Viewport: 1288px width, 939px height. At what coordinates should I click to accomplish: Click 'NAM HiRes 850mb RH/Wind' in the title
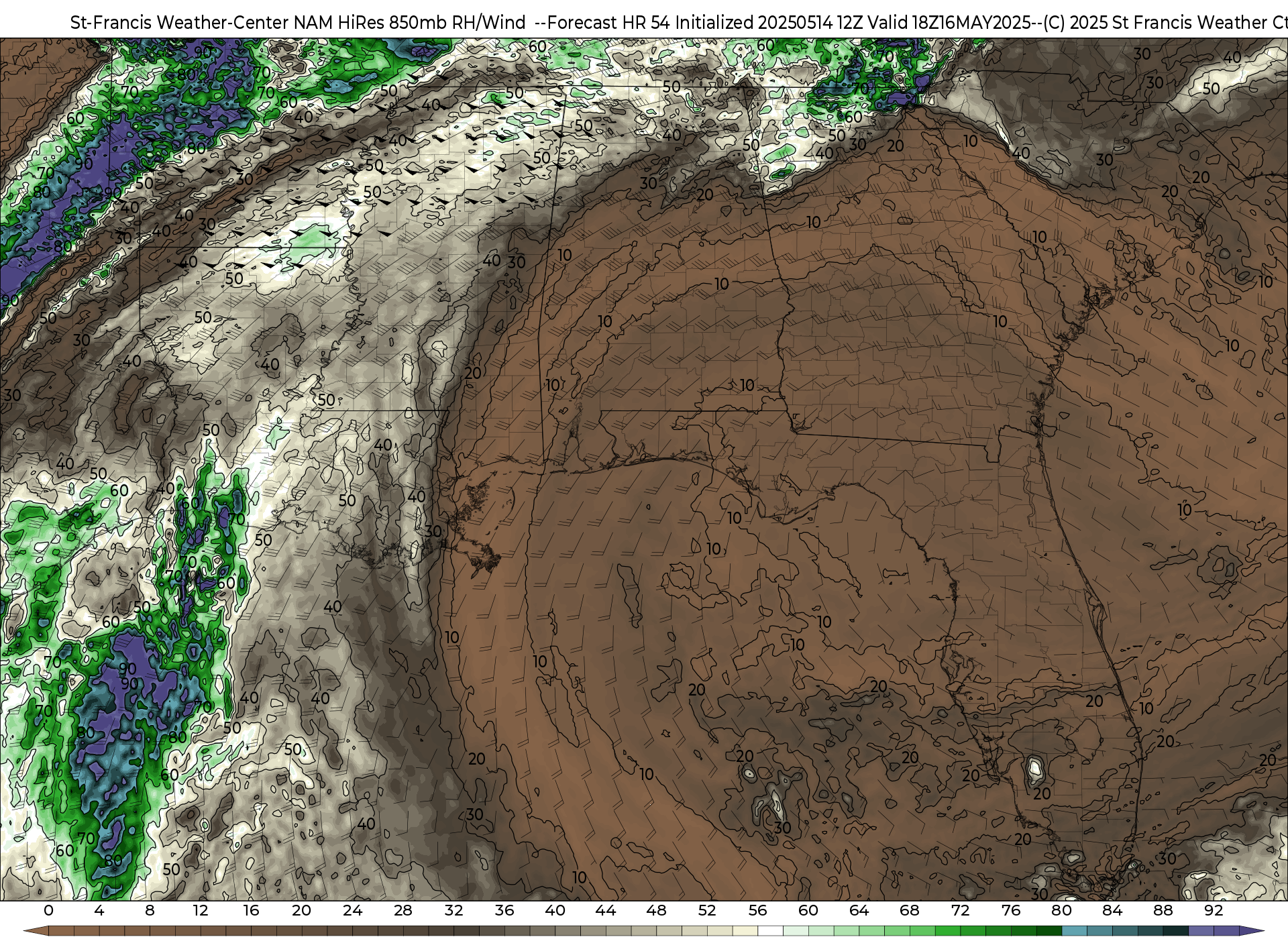(410, 23)
